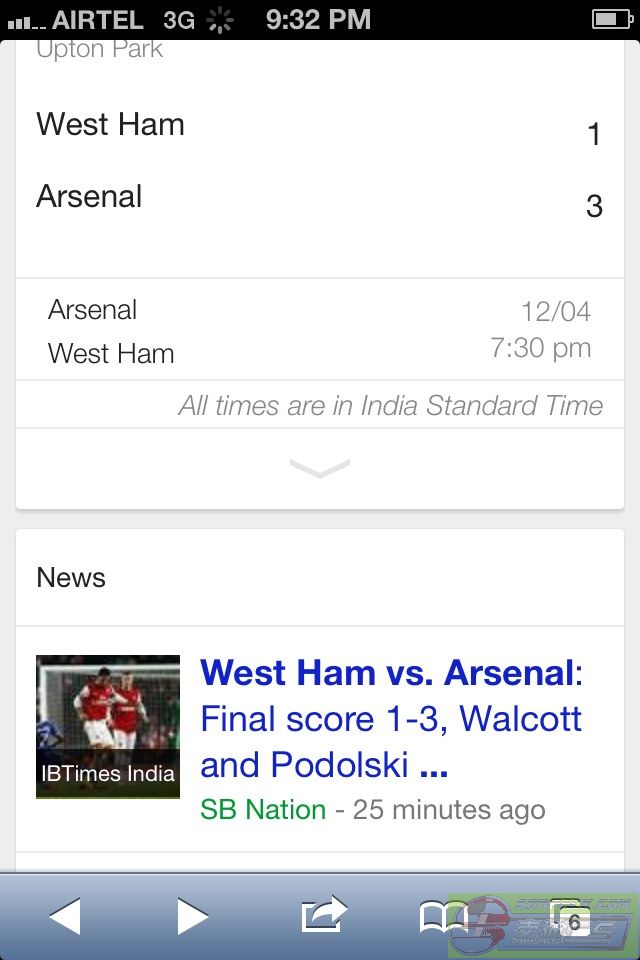Screen dimensions: 640x960
Task: Tap the AIRTEL carrier label
Action: [x=98, y=20]
